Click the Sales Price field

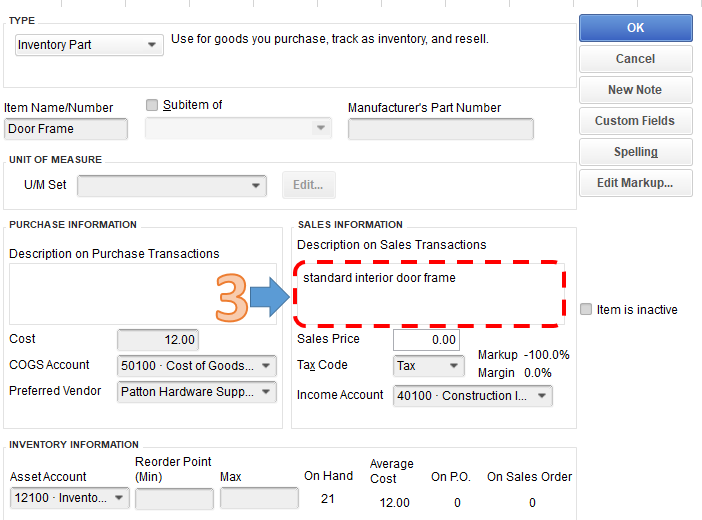[x=426, y=340]
